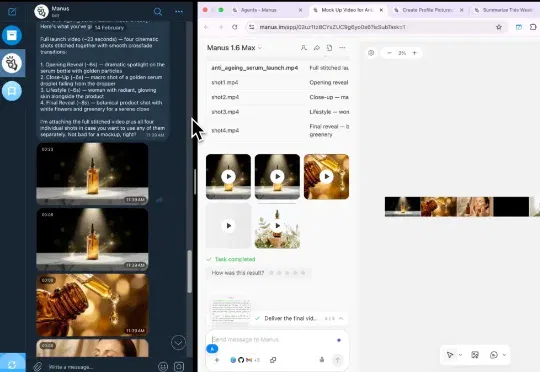The image size is (540, 372).
Task: Click the site info icon in the address bar
Action: [x=251, y=27]
